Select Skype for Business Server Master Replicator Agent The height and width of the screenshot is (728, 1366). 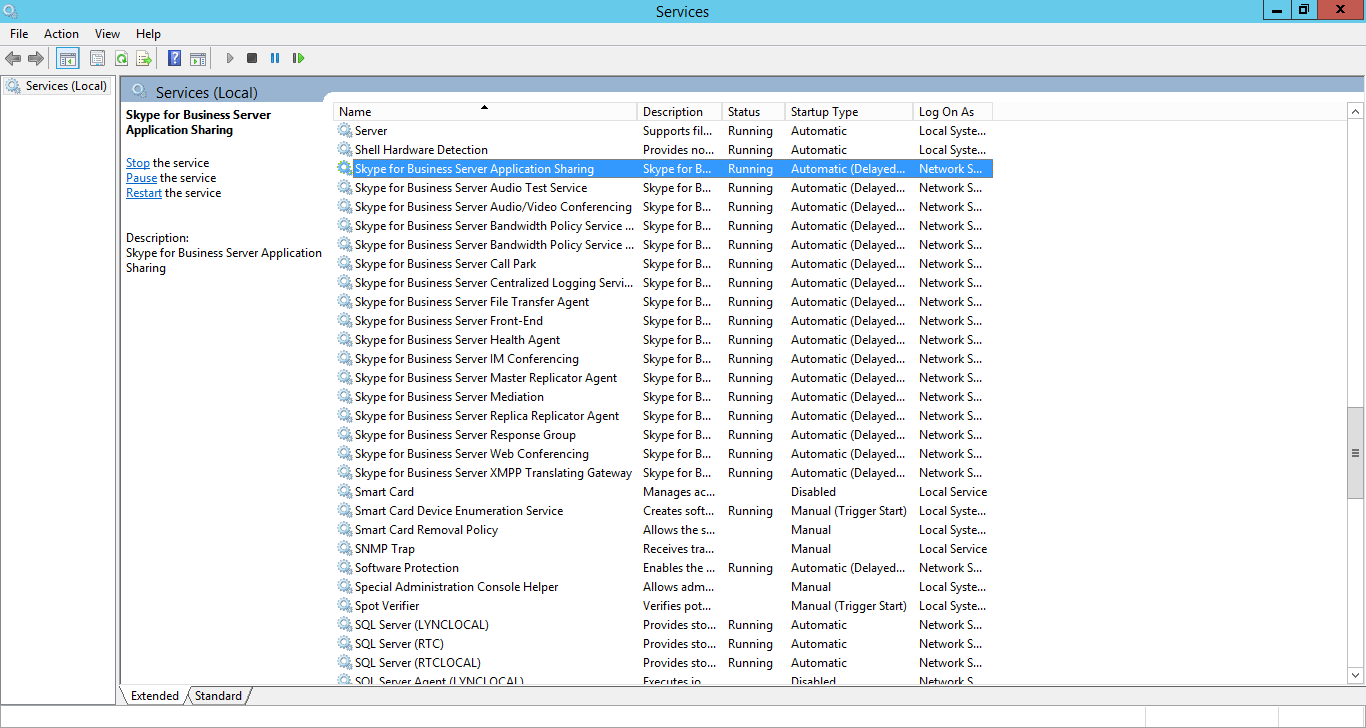tap(663, 378)
